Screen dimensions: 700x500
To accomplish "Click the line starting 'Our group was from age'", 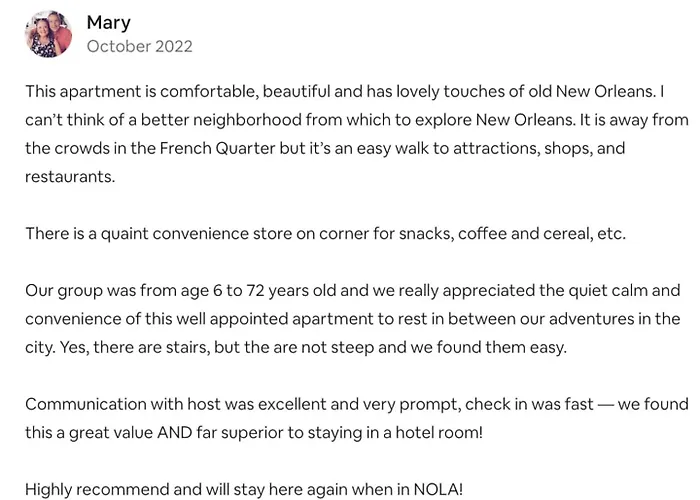I will pos(353,291).
